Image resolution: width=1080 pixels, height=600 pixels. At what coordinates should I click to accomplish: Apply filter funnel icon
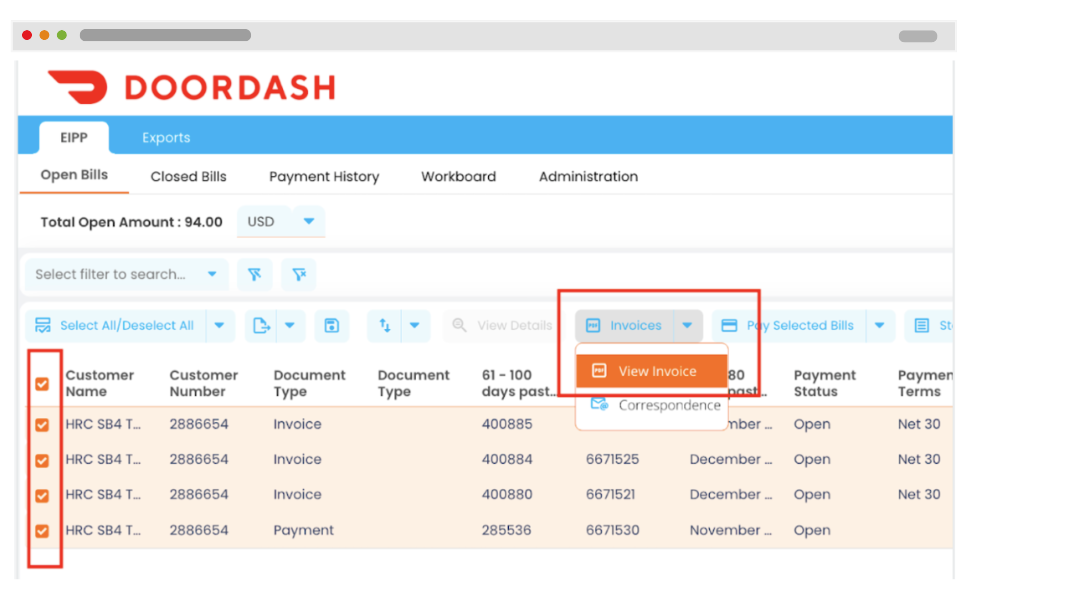(x=255, y=274)
